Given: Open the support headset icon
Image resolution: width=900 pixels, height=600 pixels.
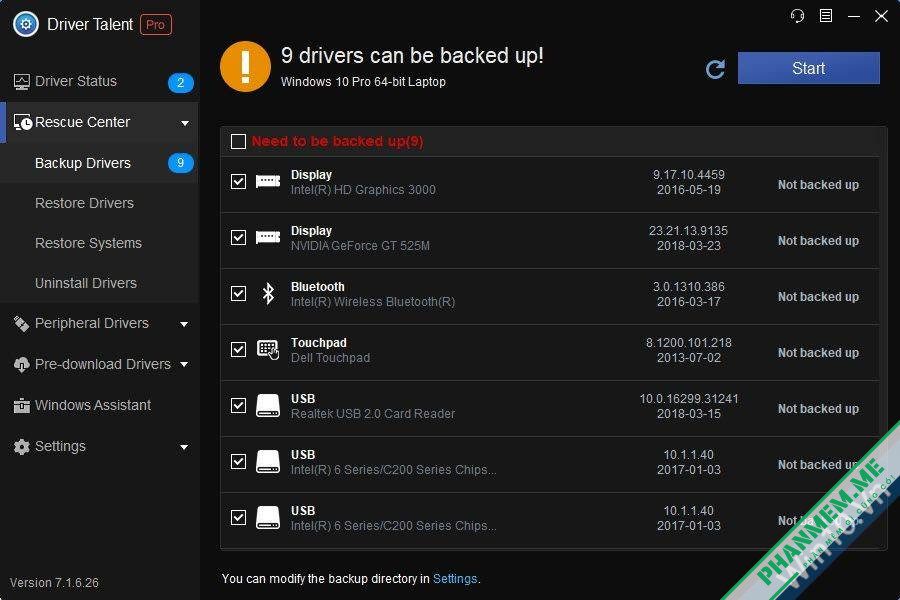Looking at the screenshot, I should [797, 16].
